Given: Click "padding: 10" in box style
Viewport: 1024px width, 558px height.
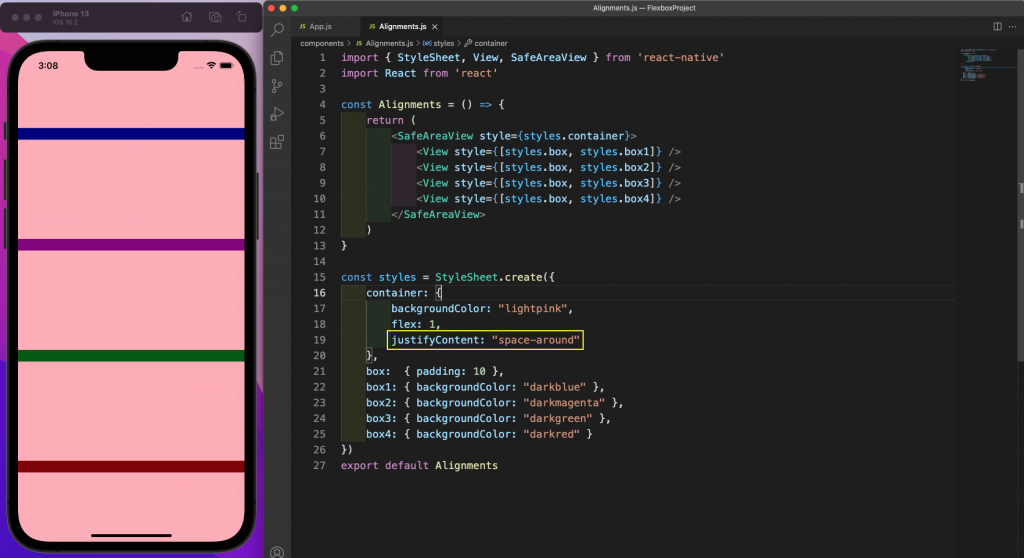Looking at the screenshot, I should 451,371.
